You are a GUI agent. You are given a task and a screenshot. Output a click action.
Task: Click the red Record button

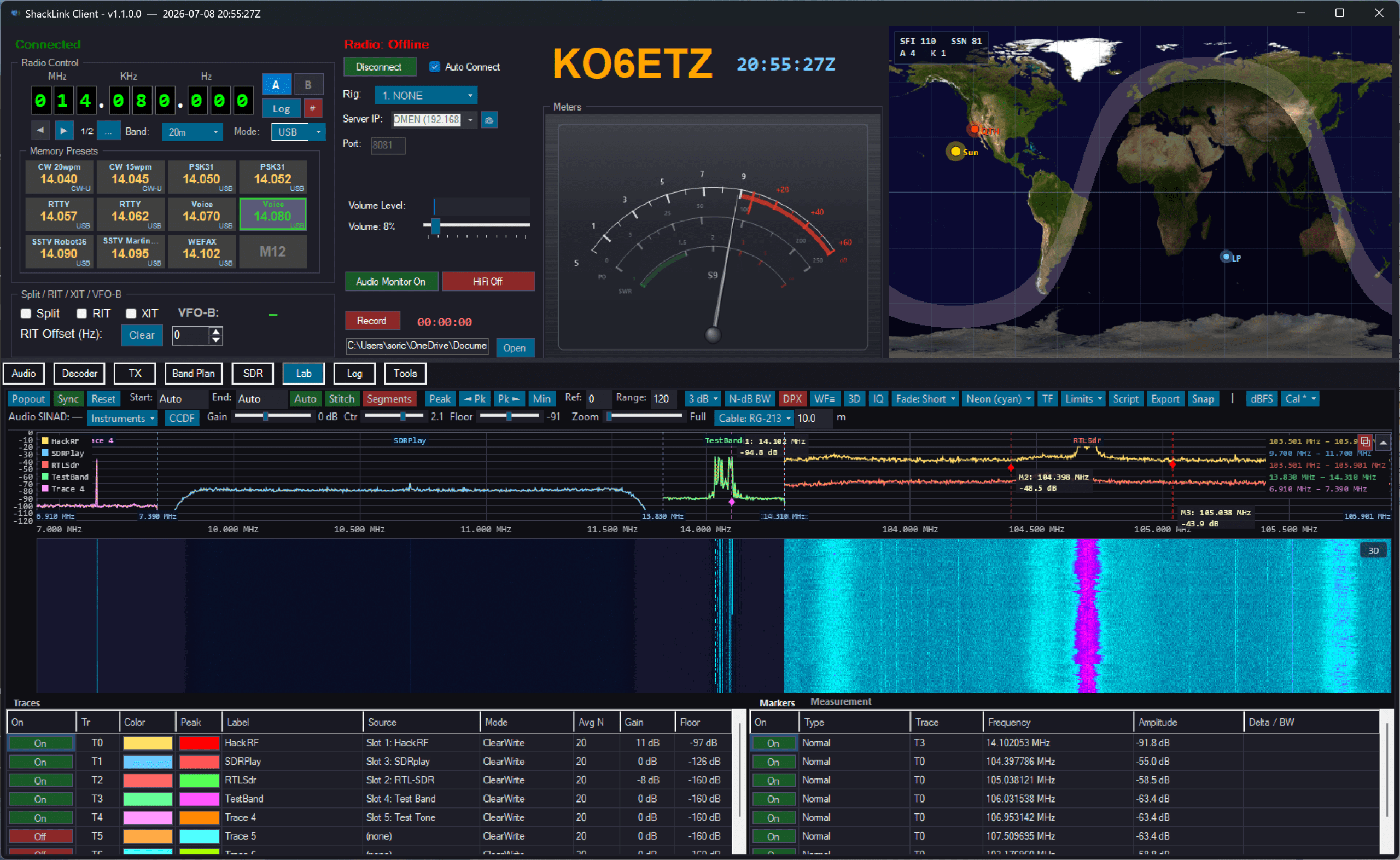tap(372, 321)
